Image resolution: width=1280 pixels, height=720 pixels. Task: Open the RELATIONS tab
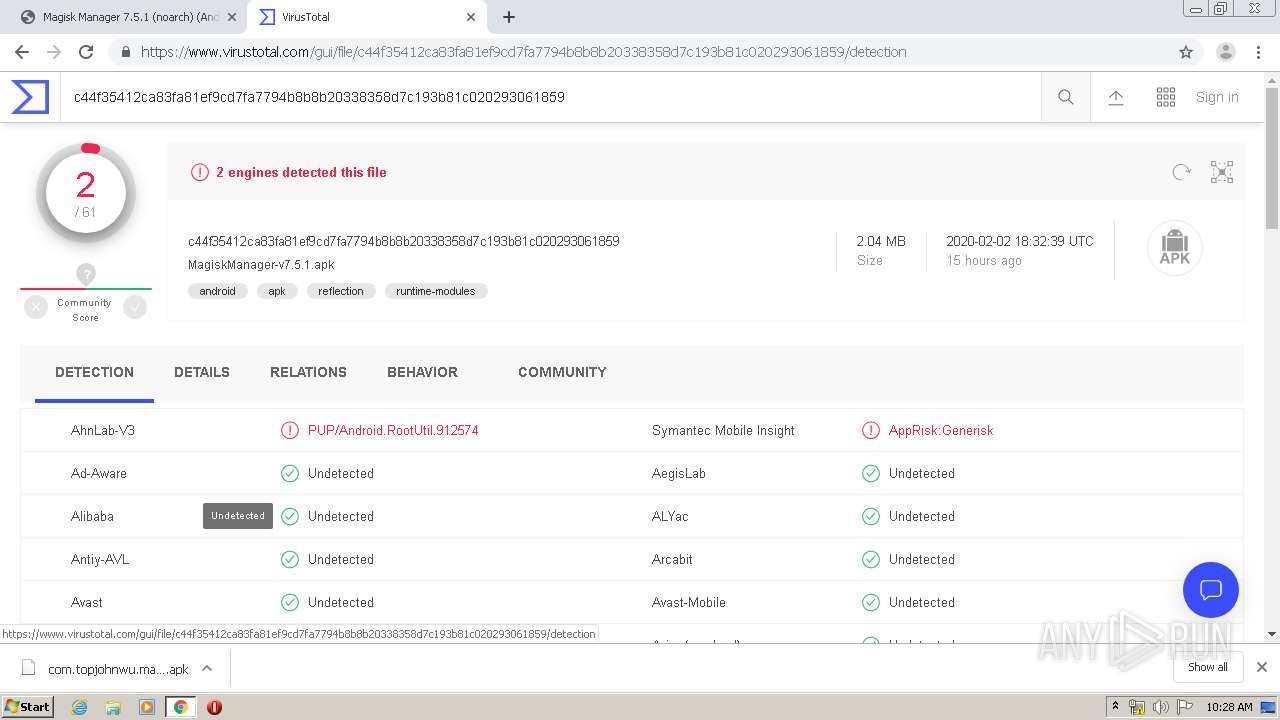tap(308, 372)
